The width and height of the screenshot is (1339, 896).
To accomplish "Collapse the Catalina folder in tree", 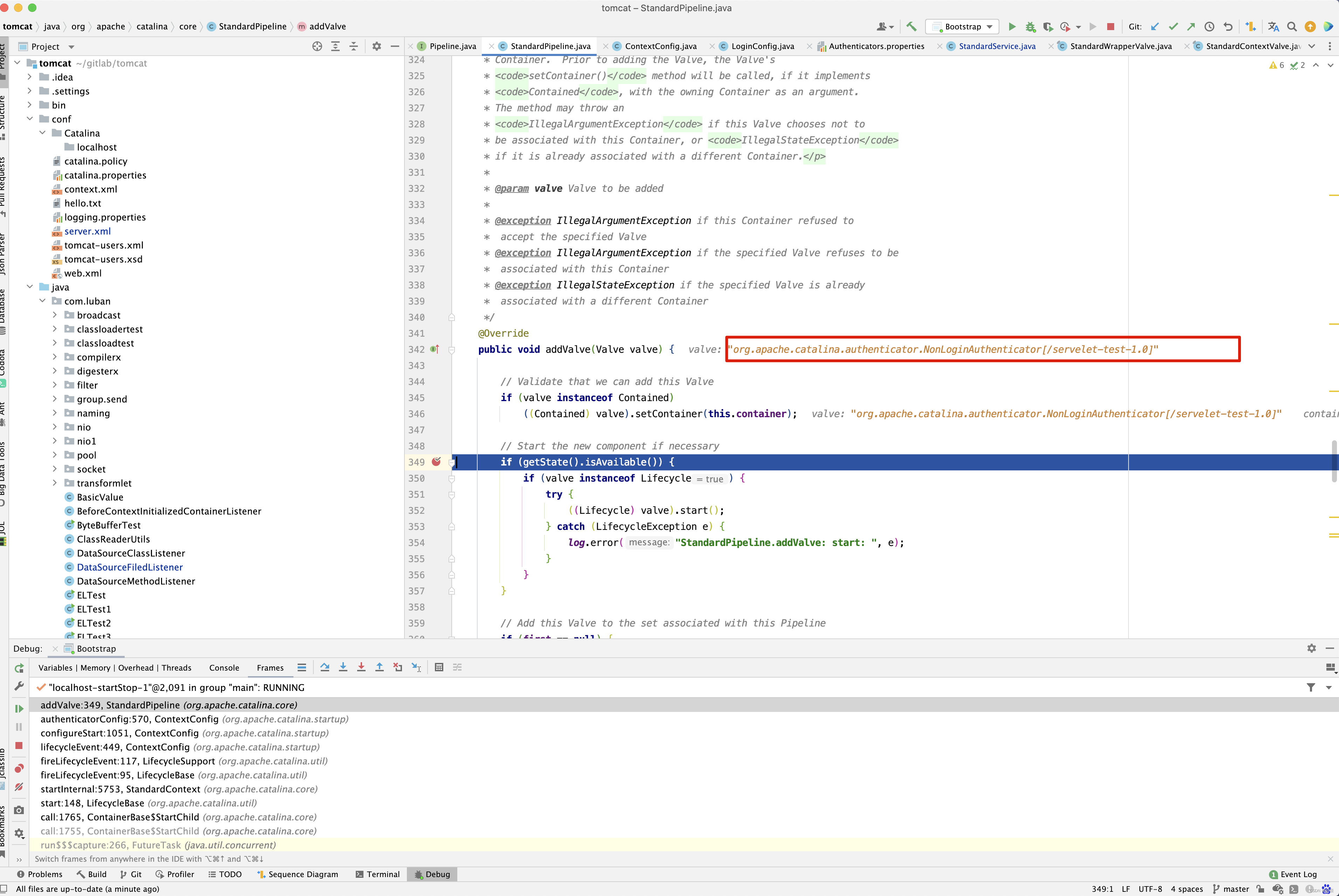I will pyautogui.click(x=42, y=133).
